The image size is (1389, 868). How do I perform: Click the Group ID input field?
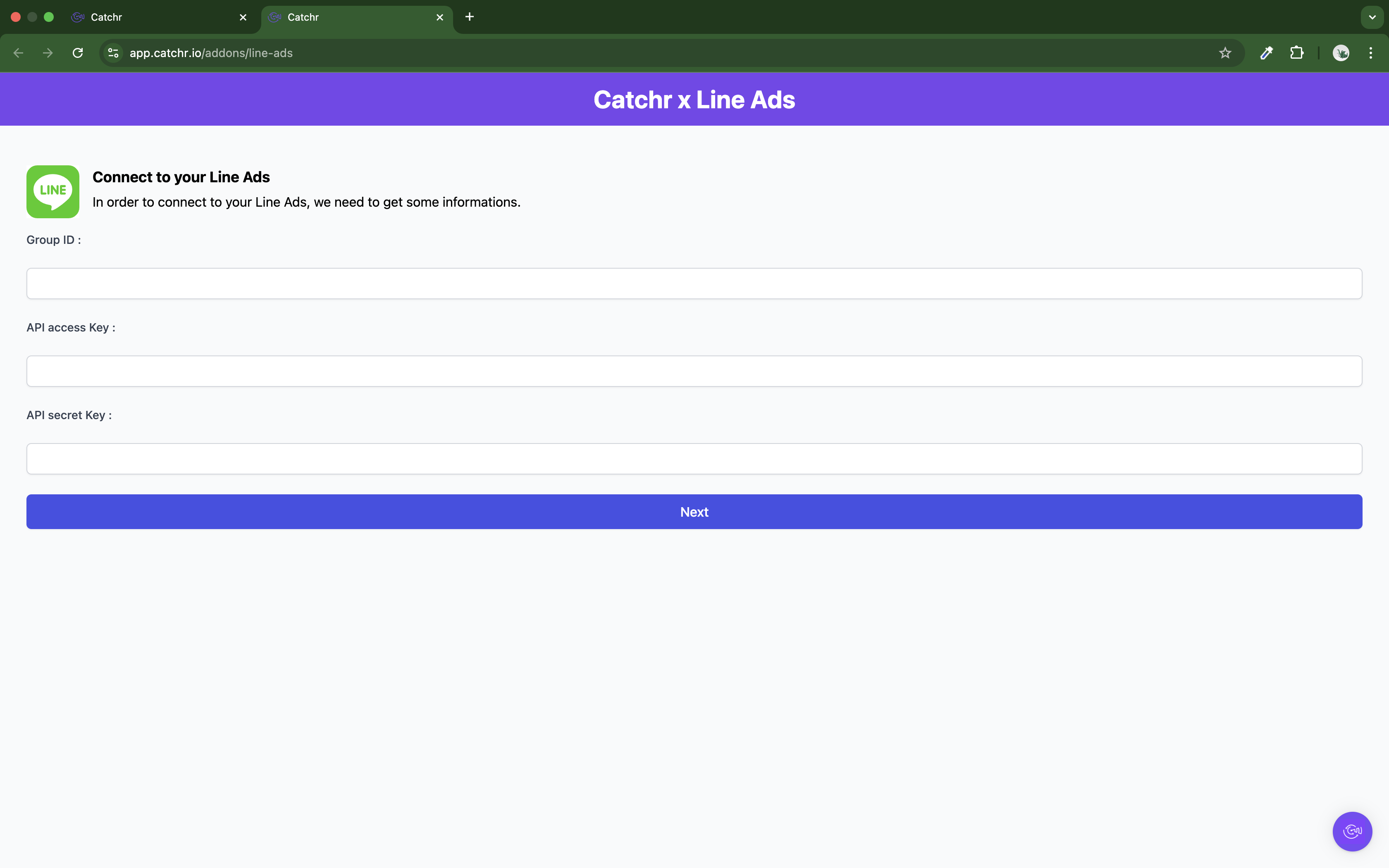[694, 284]
